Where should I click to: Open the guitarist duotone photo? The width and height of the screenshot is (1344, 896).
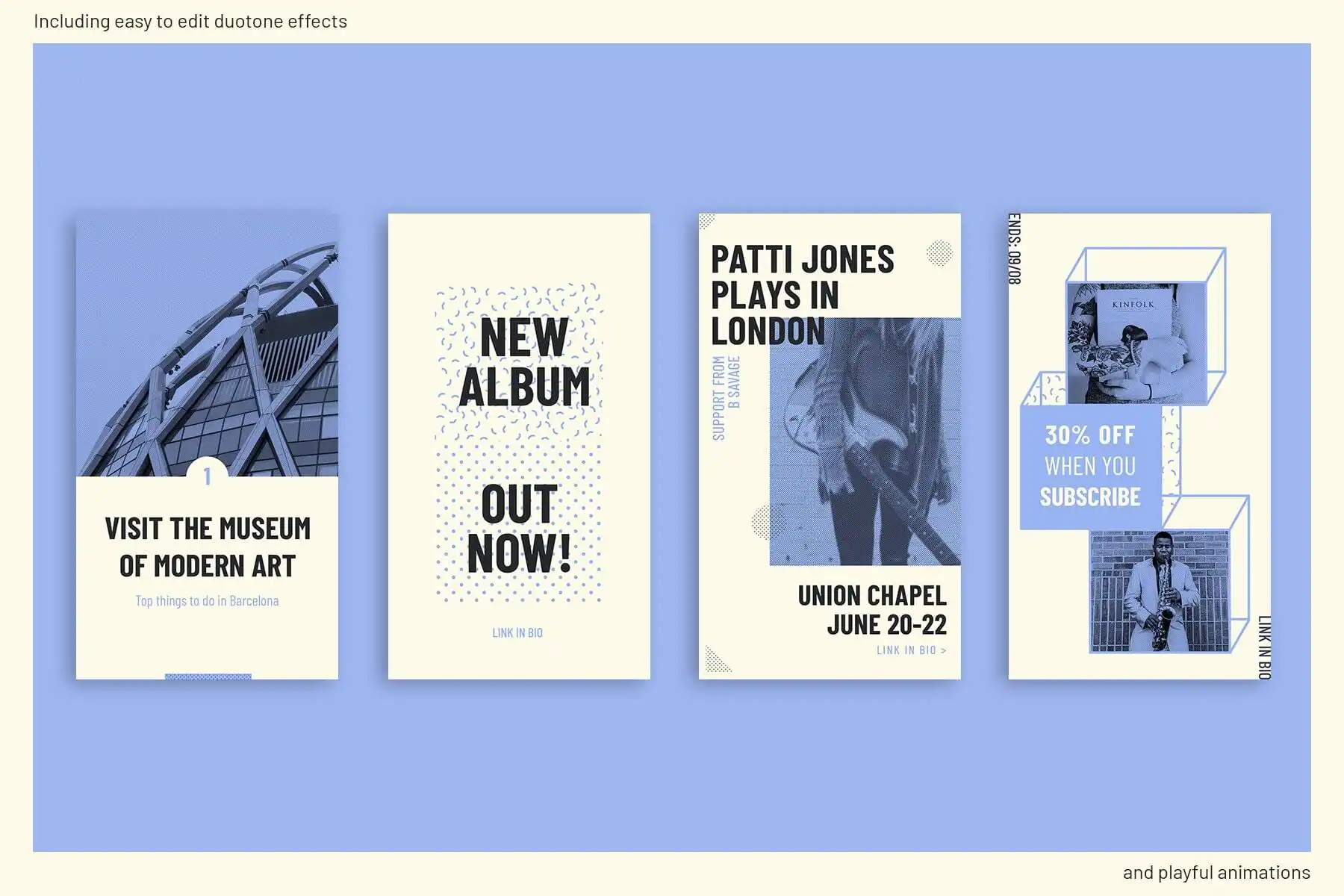(865, 441)
